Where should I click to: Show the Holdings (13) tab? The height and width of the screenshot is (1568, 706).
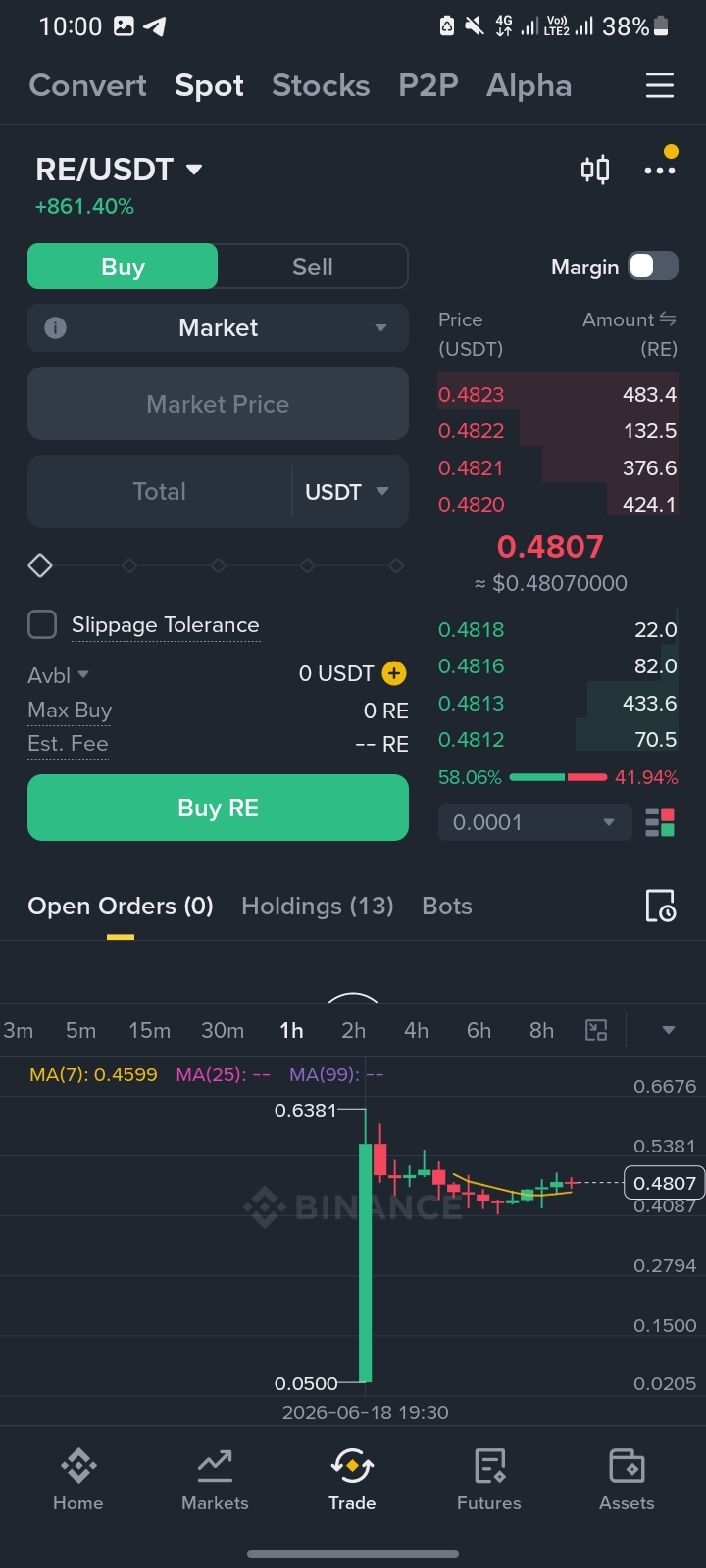tap(318, 906)
